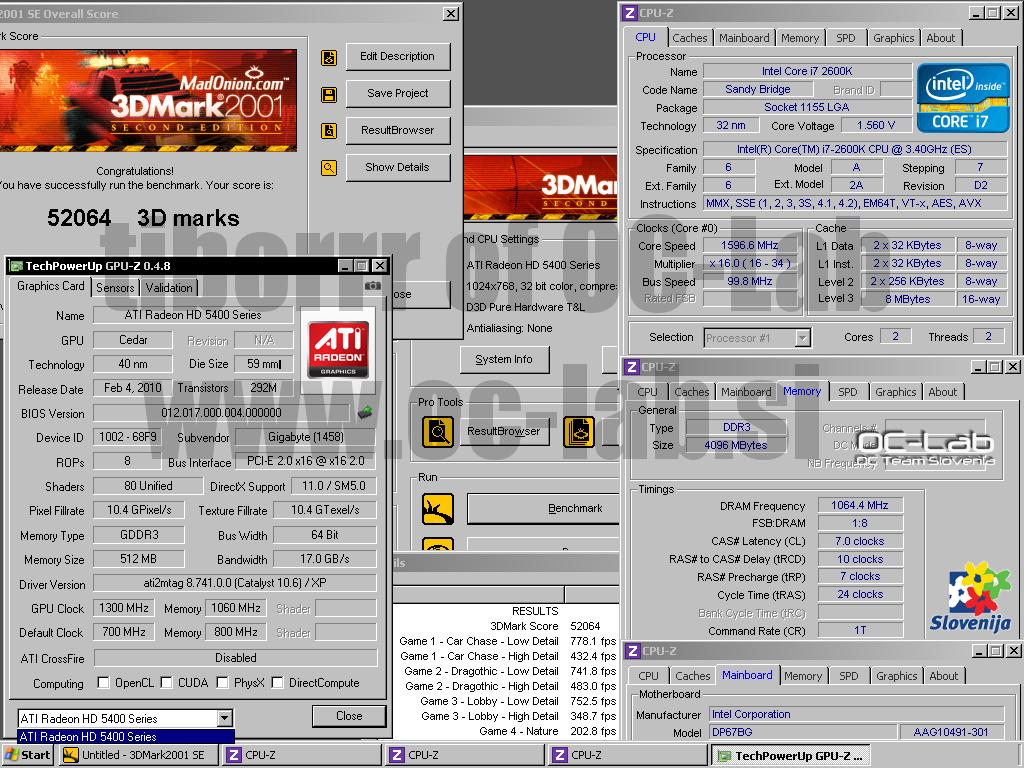The width and height of the screenshot is (1024, 768).
Task: Open SPD tab in CPU-Z Memory window
Action: pyautogui.click(x=848, y=392)
